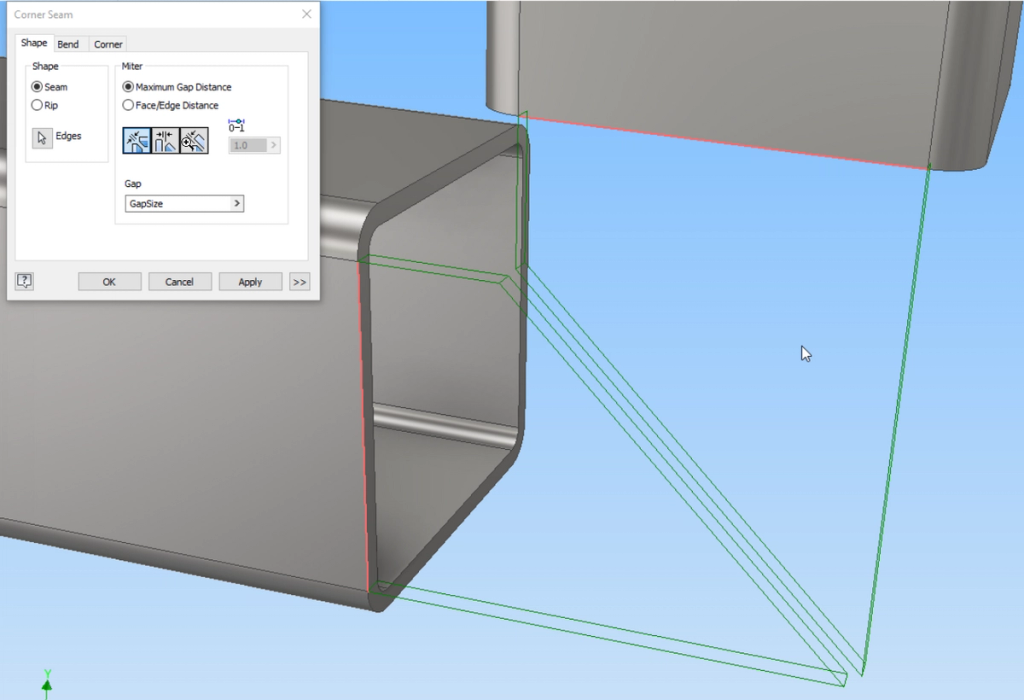Screen dimensions: 1024x700
Task: Apply the corner seam settings
Action: 250,281
